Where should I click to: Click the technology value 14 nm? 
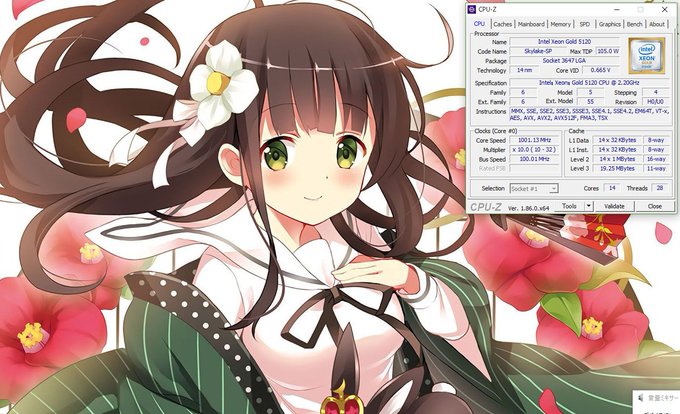click(x=524, y=70)
